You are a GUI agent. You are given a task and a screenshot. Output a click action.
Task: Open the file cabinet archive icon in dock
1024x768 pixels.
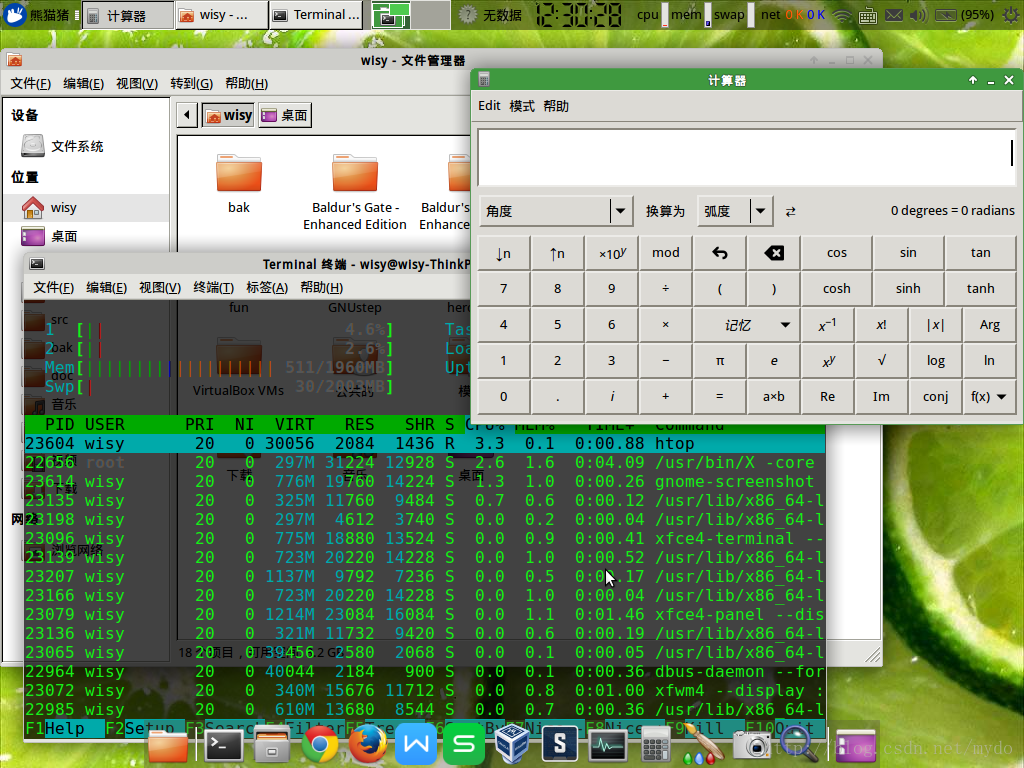272,744
